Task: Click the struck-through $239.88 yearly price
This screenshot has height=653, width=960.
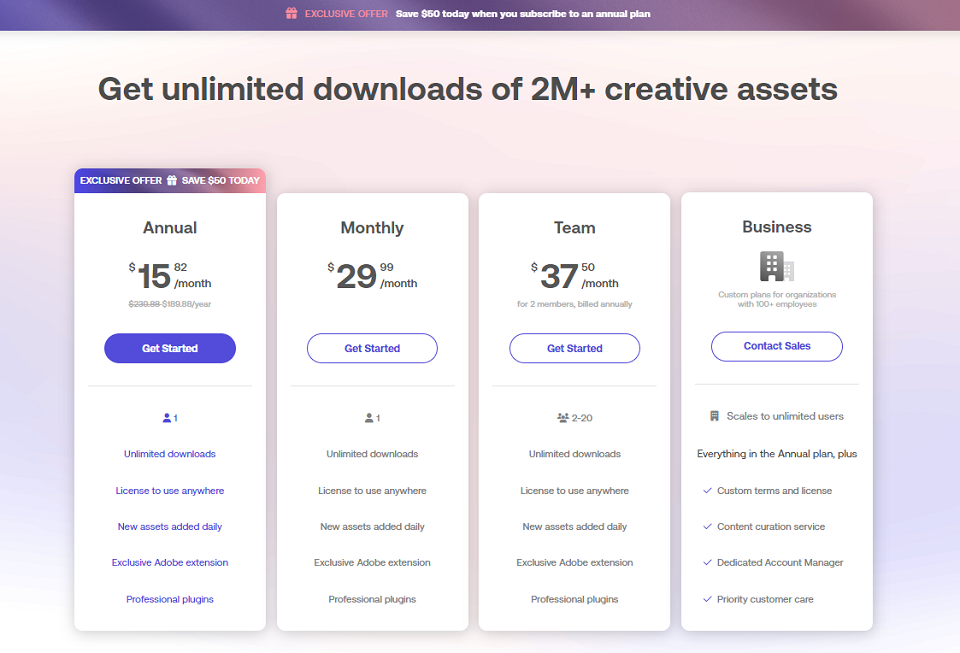Action: (144, 304)
